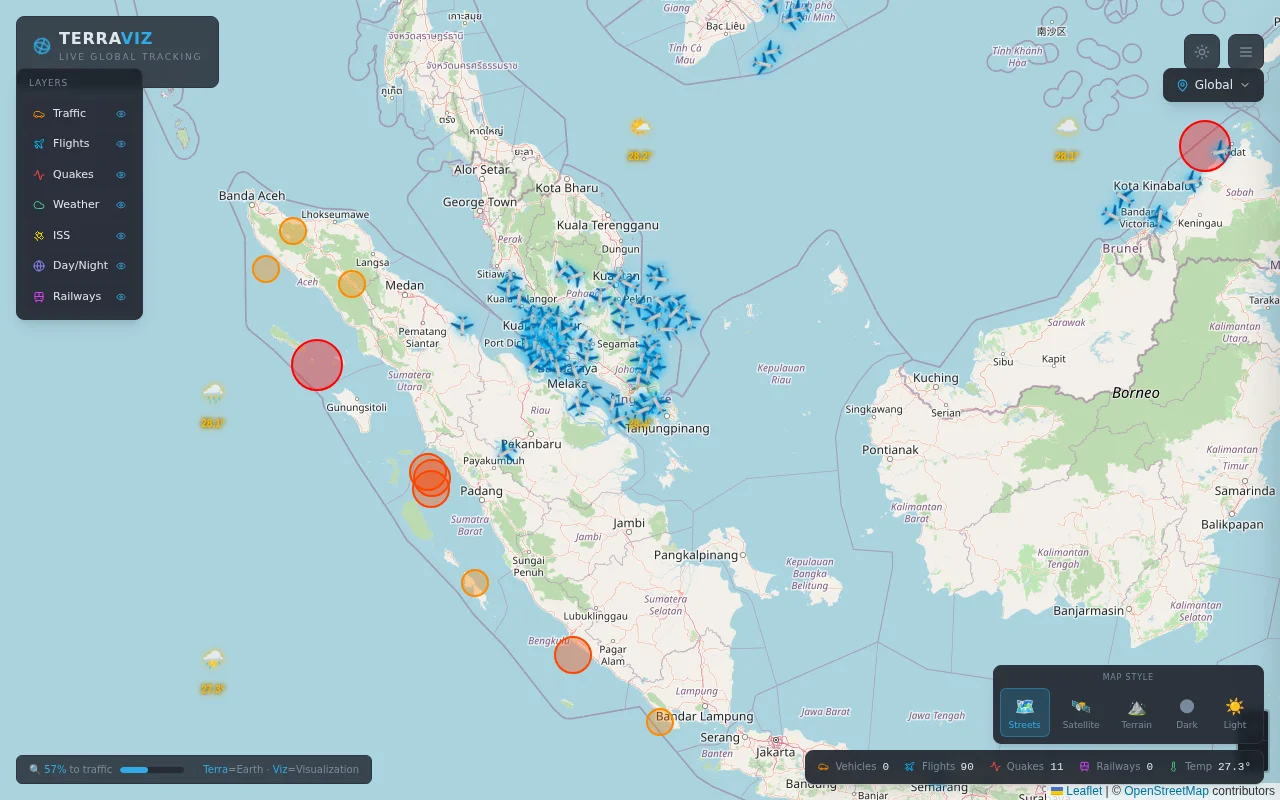This screenshot has height=800, width=1280.
Task: Click the magnifier icon beside '57% to traffic'
Action: tap(34, 770)
